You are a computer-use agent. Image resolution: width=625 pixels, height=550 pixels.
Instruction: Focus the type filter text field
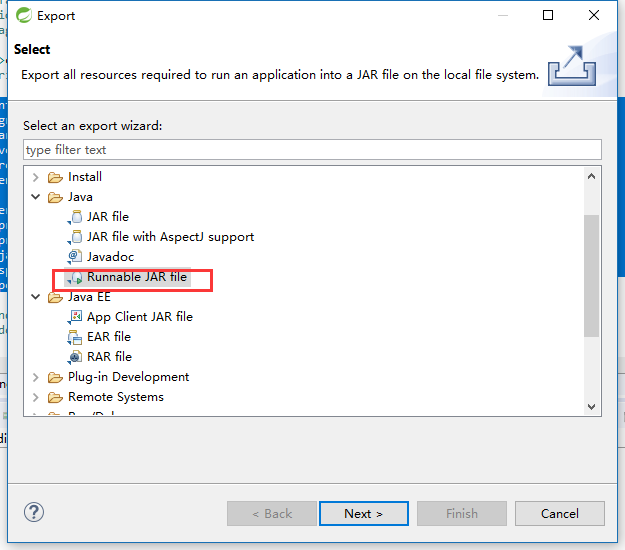[312, 150]
